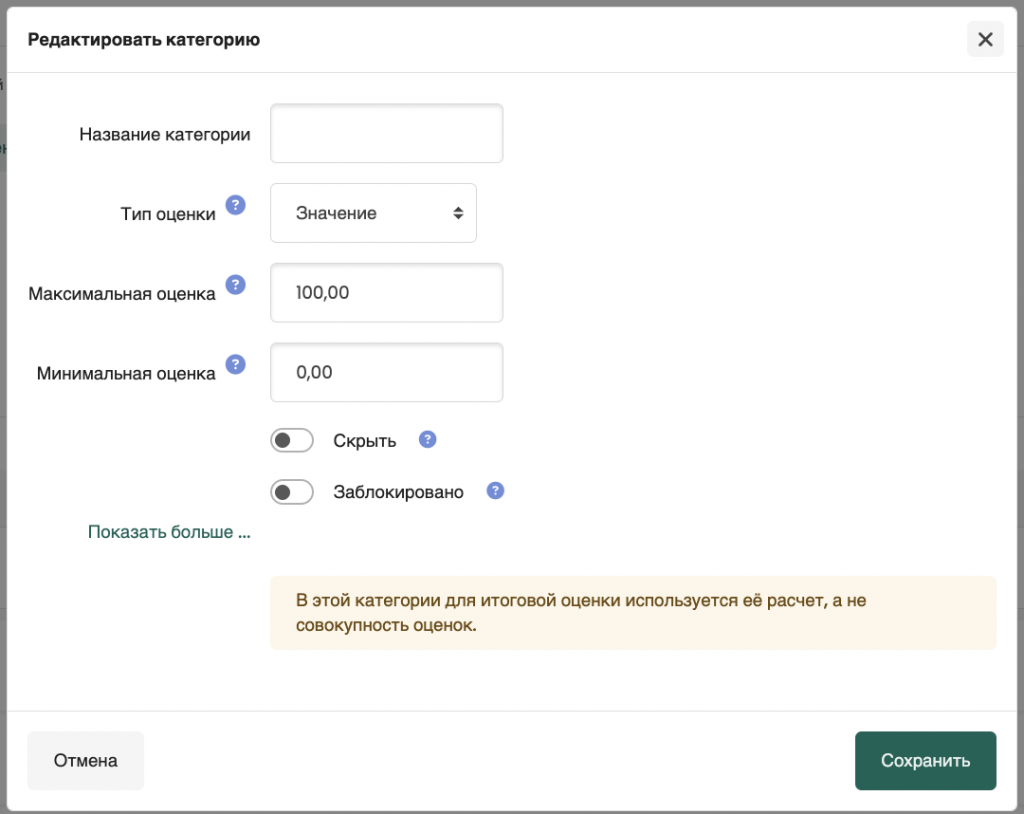The height and width of the screenshot is (814, 1024).
Task: Click the yellow category calculation notice
Action: (x=632, y=613)
